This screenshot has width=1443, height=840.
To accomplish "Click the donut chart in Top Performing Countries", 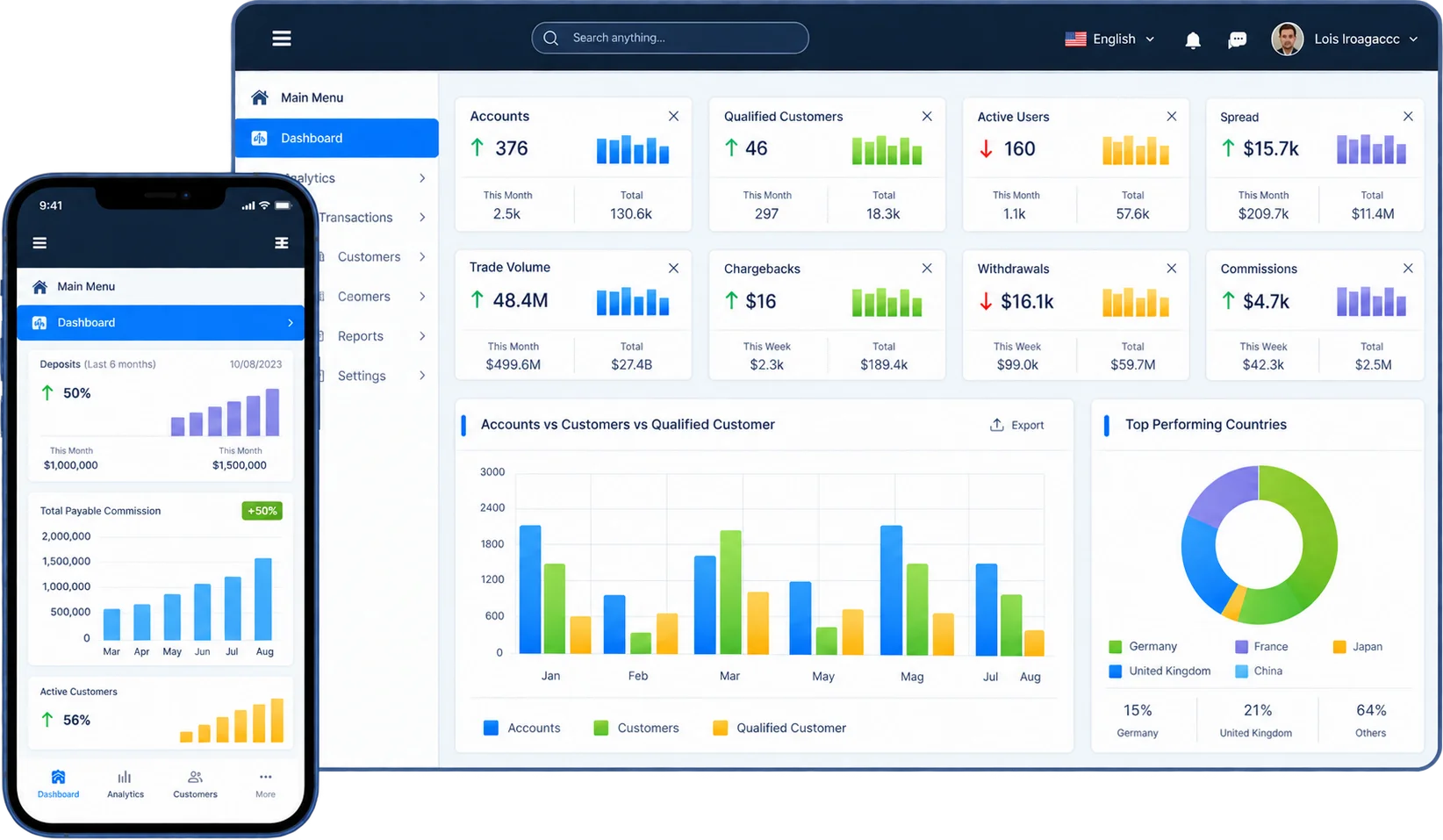I will coord(1259,544).
